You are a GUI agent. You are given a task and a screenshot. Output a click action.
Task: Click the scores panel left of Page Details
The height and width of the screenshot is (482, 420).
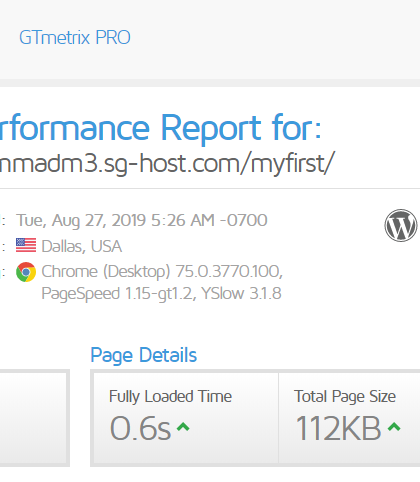pos(34,418)
